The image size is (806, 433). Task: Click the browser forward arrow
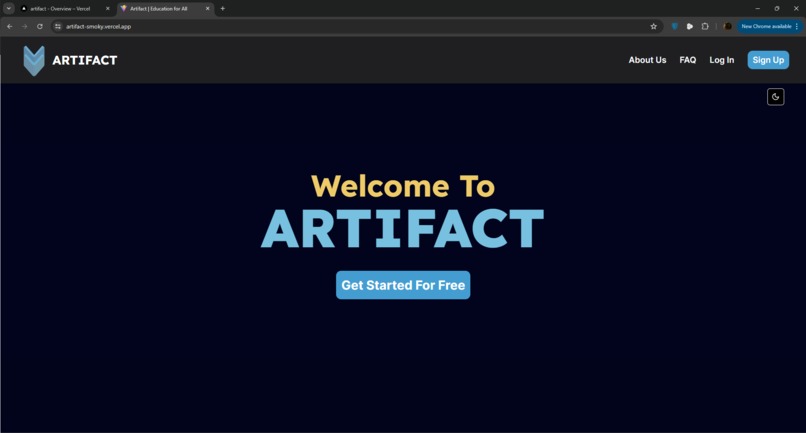pos(25,26)
